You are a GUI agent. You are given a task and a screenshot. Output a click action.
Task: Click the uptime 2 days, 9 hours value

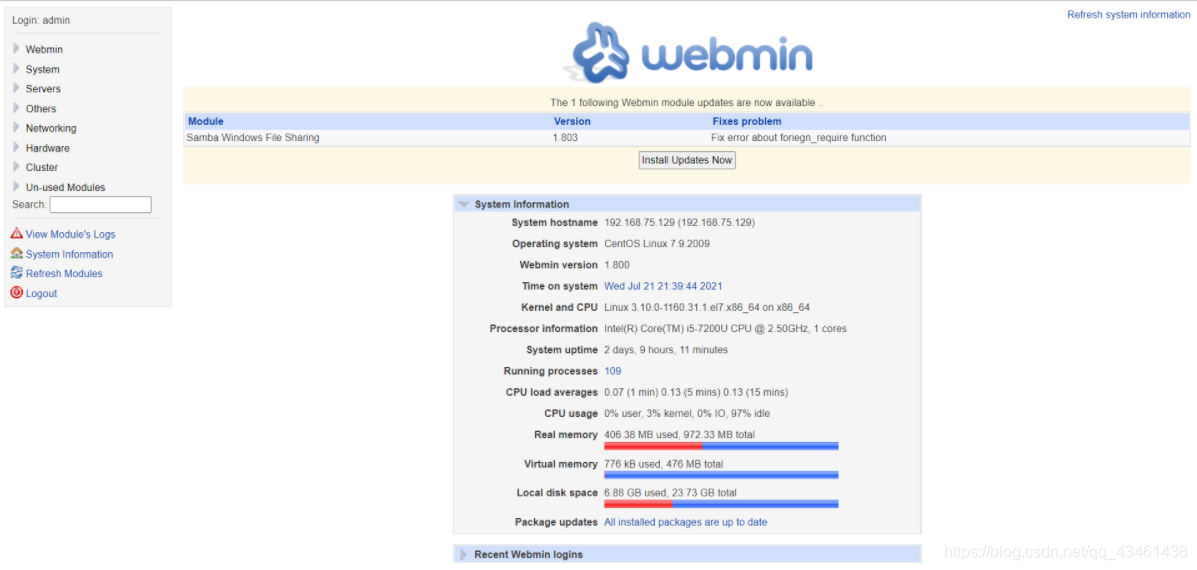(x=666, y=349)
